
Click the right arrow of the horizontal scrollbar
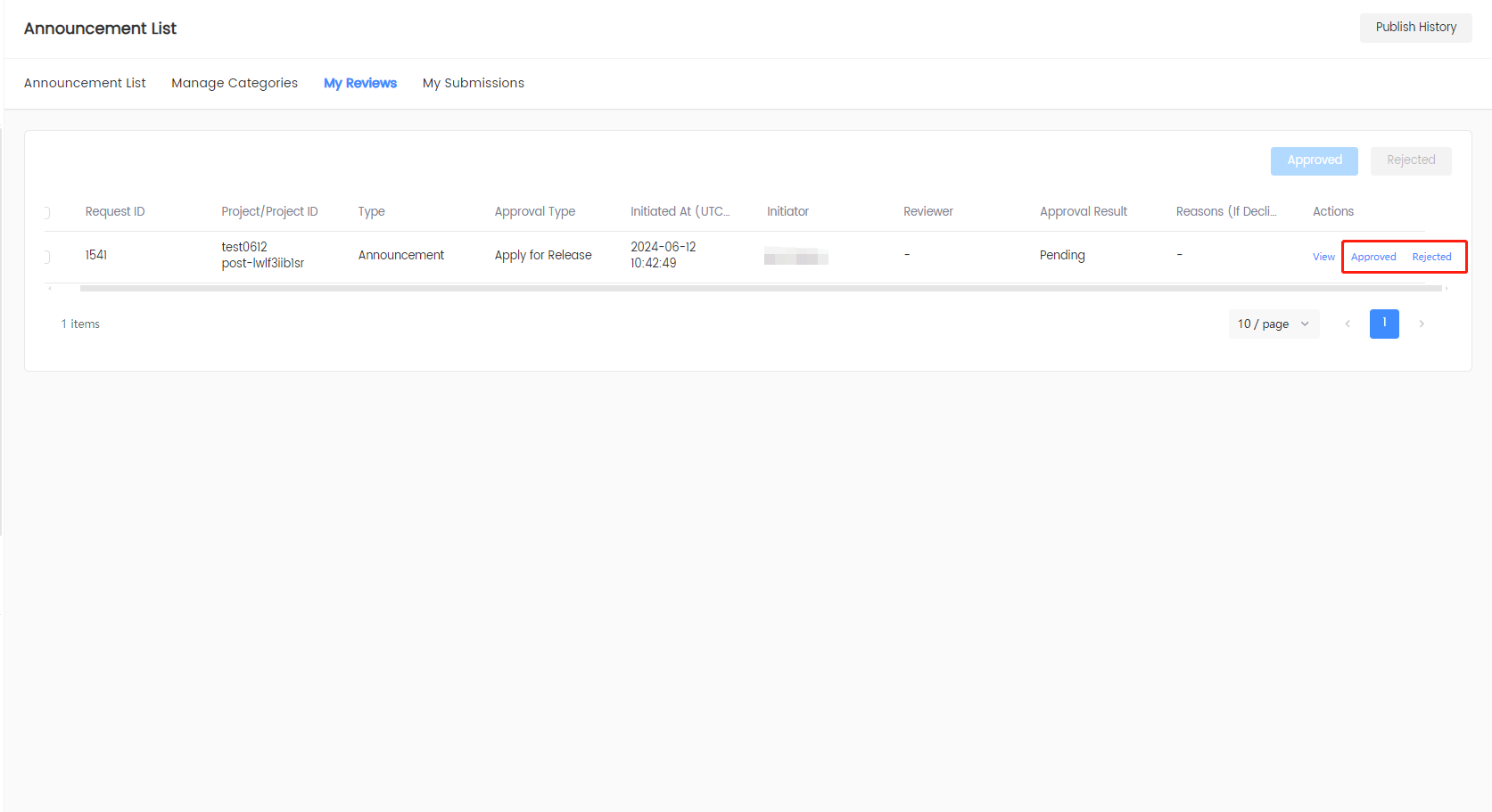click(1447, 289)
